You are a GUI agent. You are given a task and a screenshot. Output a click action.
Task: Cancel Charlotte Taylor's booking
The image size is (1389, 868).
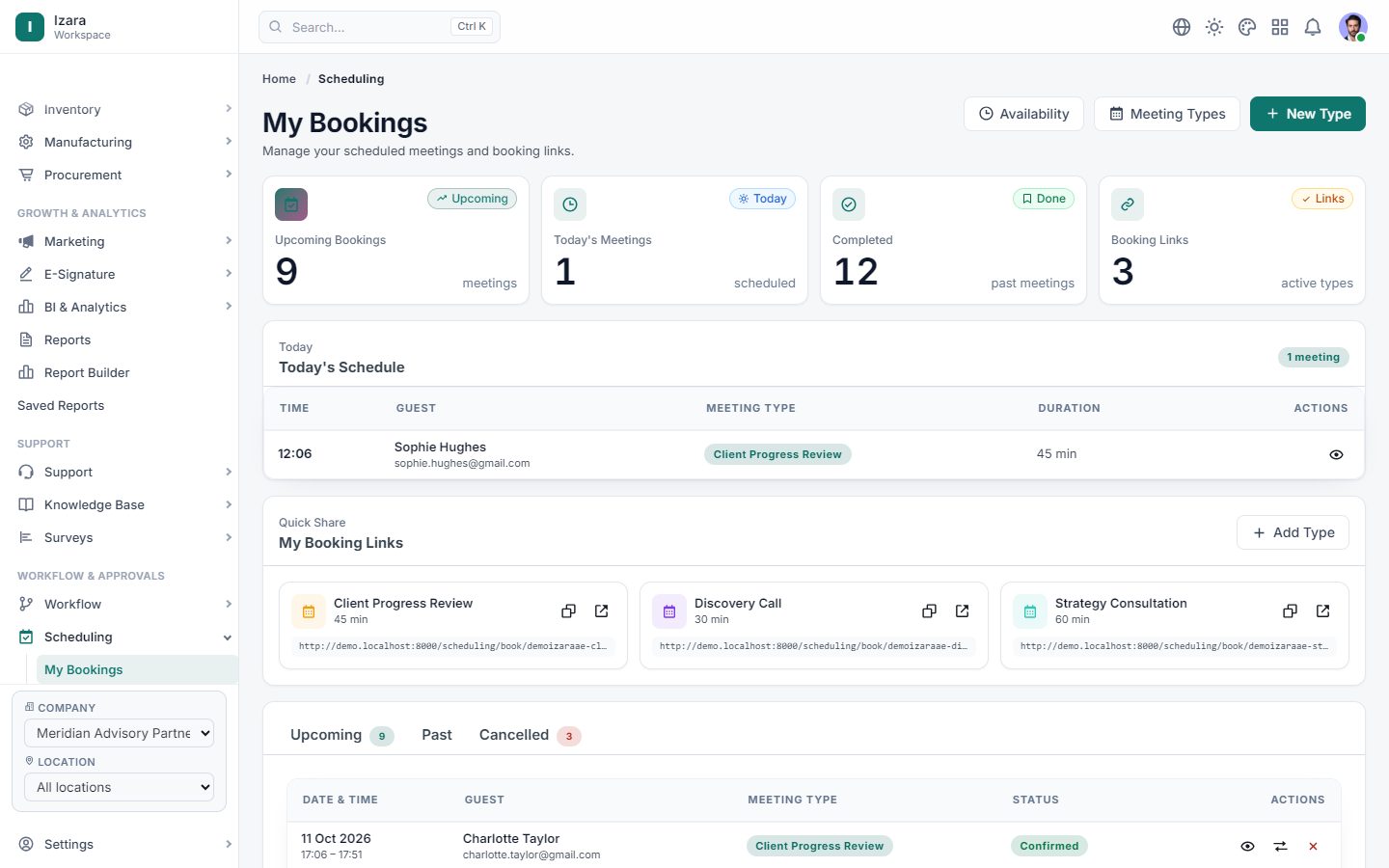click(1313, 846)
